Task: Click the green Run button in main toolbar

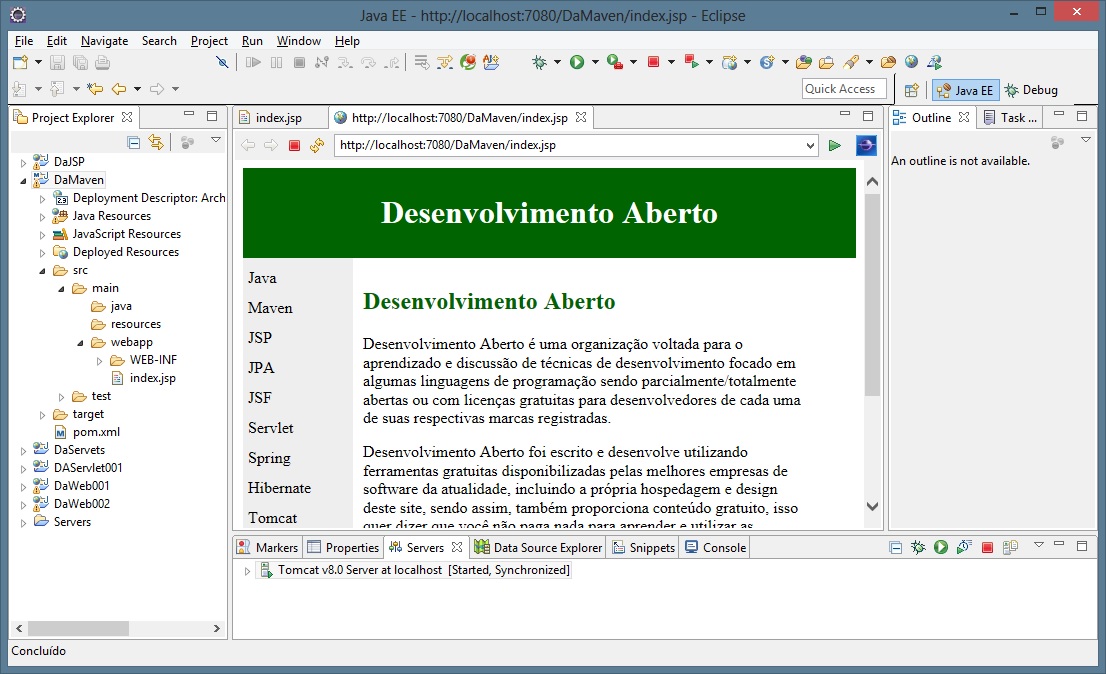Action: 577,62
